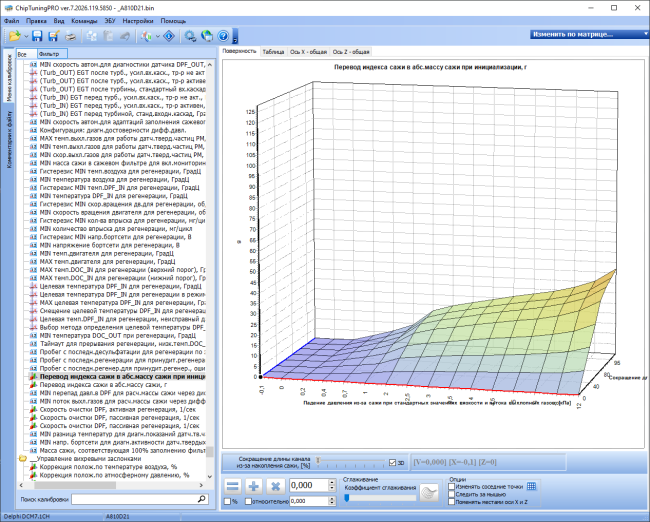Click the Коэффициент сглаживания slider handle
The image size is (650, 522).
[347, 498]
